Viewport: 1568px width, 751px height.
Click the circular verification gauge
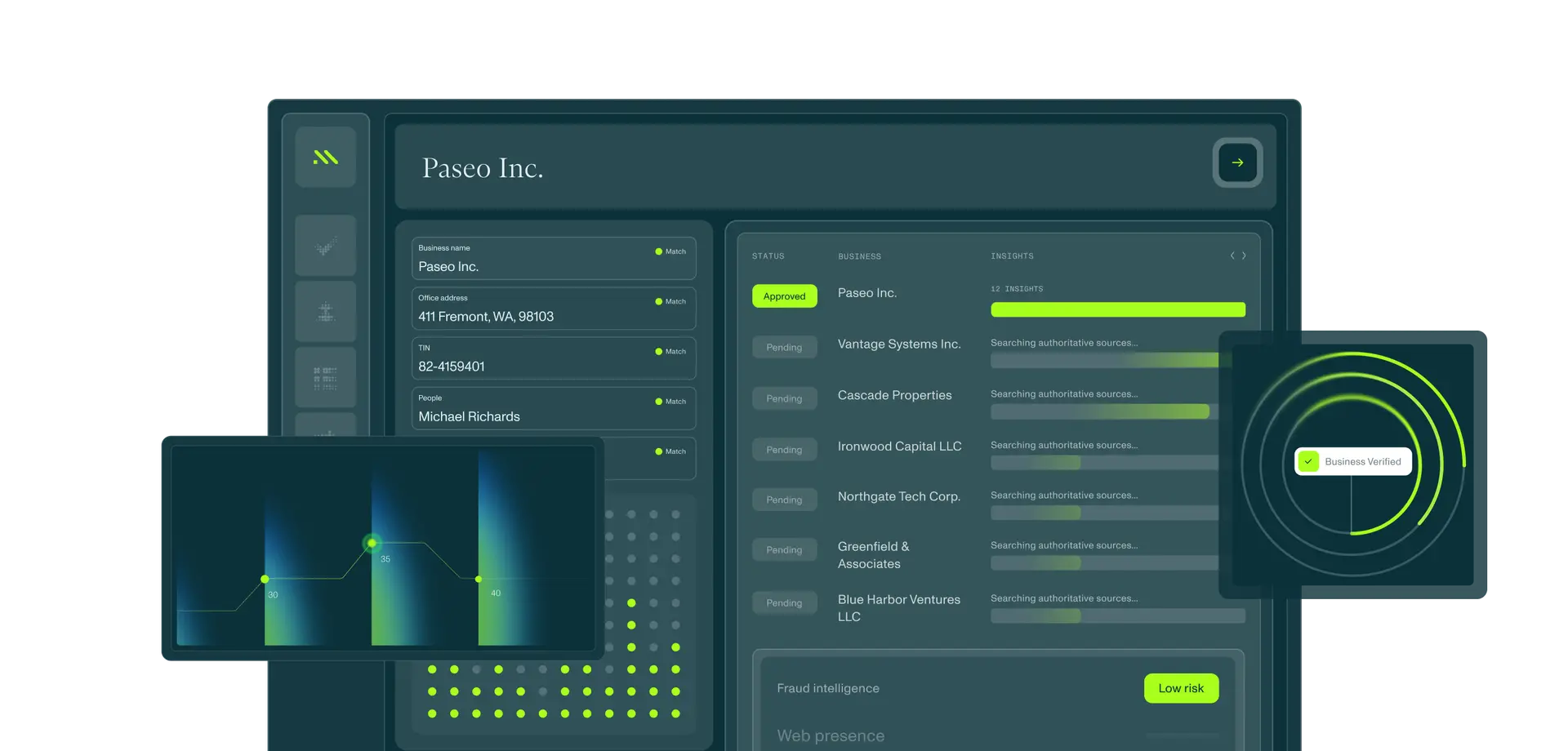[1352, 464]
